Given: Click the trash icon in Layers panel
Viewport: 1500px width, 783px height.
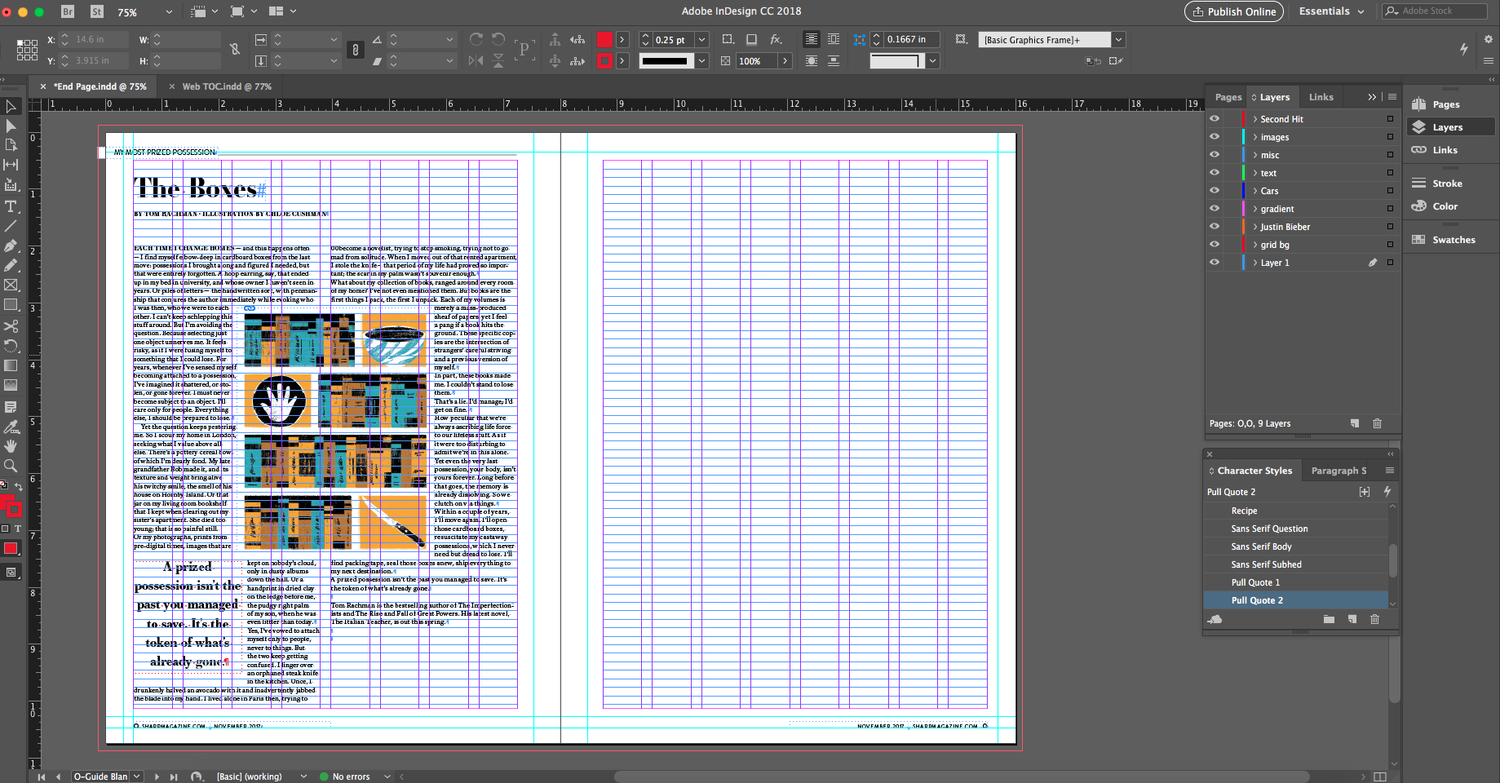Looking at the screenshot, I should pyautogui.click(x=1377, y=424).
